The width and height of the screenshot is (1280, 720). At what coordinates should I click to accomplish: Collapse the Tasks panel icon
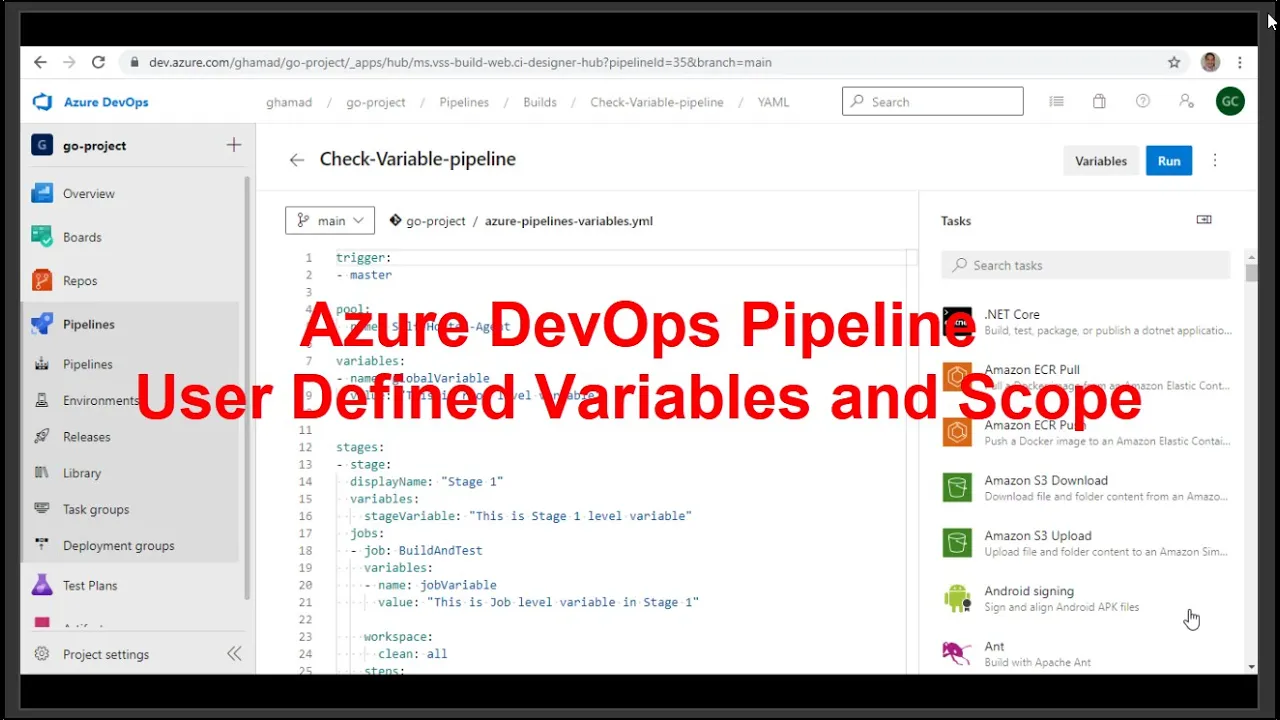[x=1204, y=220]
